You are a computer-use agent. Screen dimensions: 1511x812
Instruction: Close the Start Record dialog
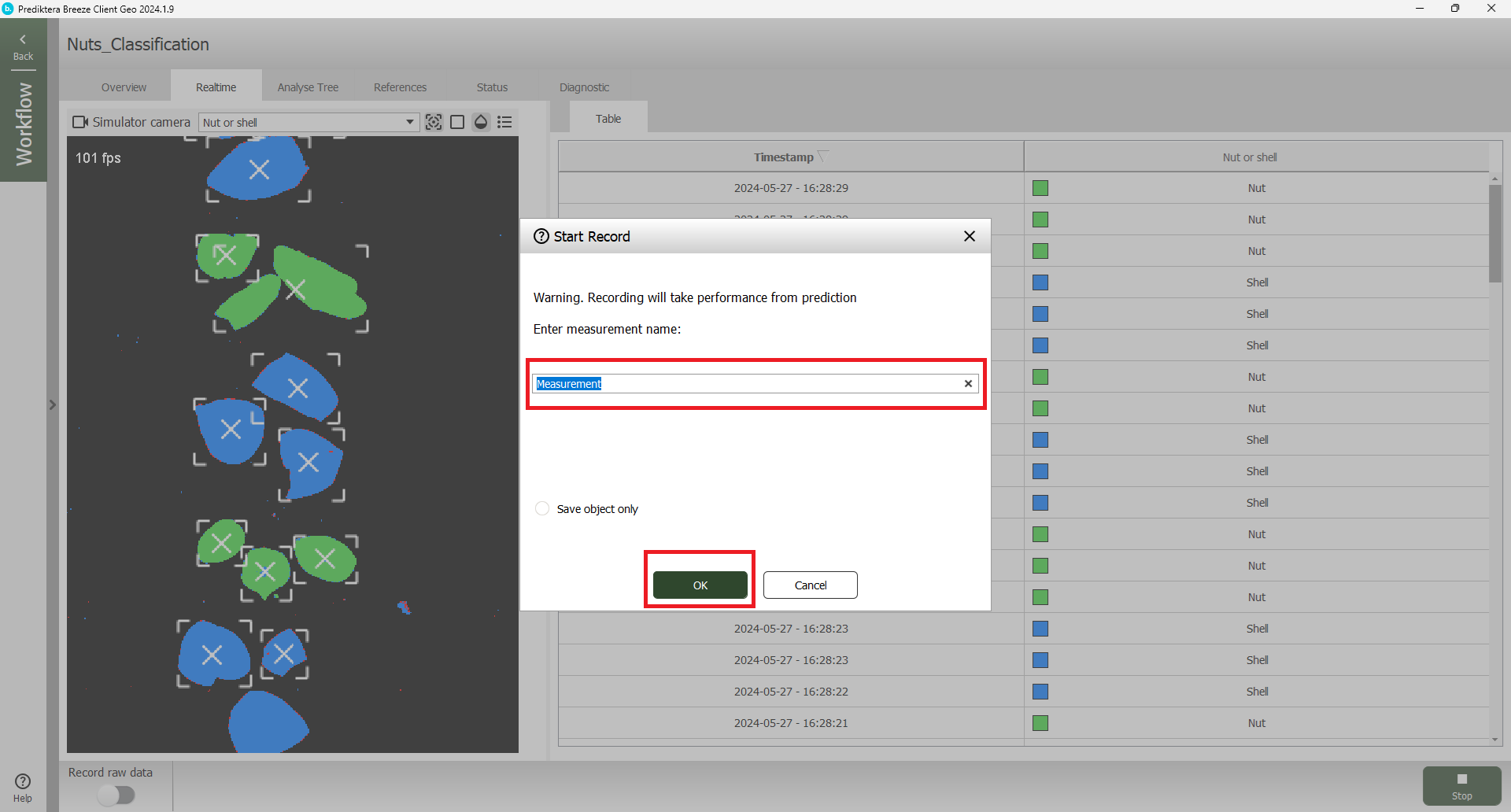point(970,236)
